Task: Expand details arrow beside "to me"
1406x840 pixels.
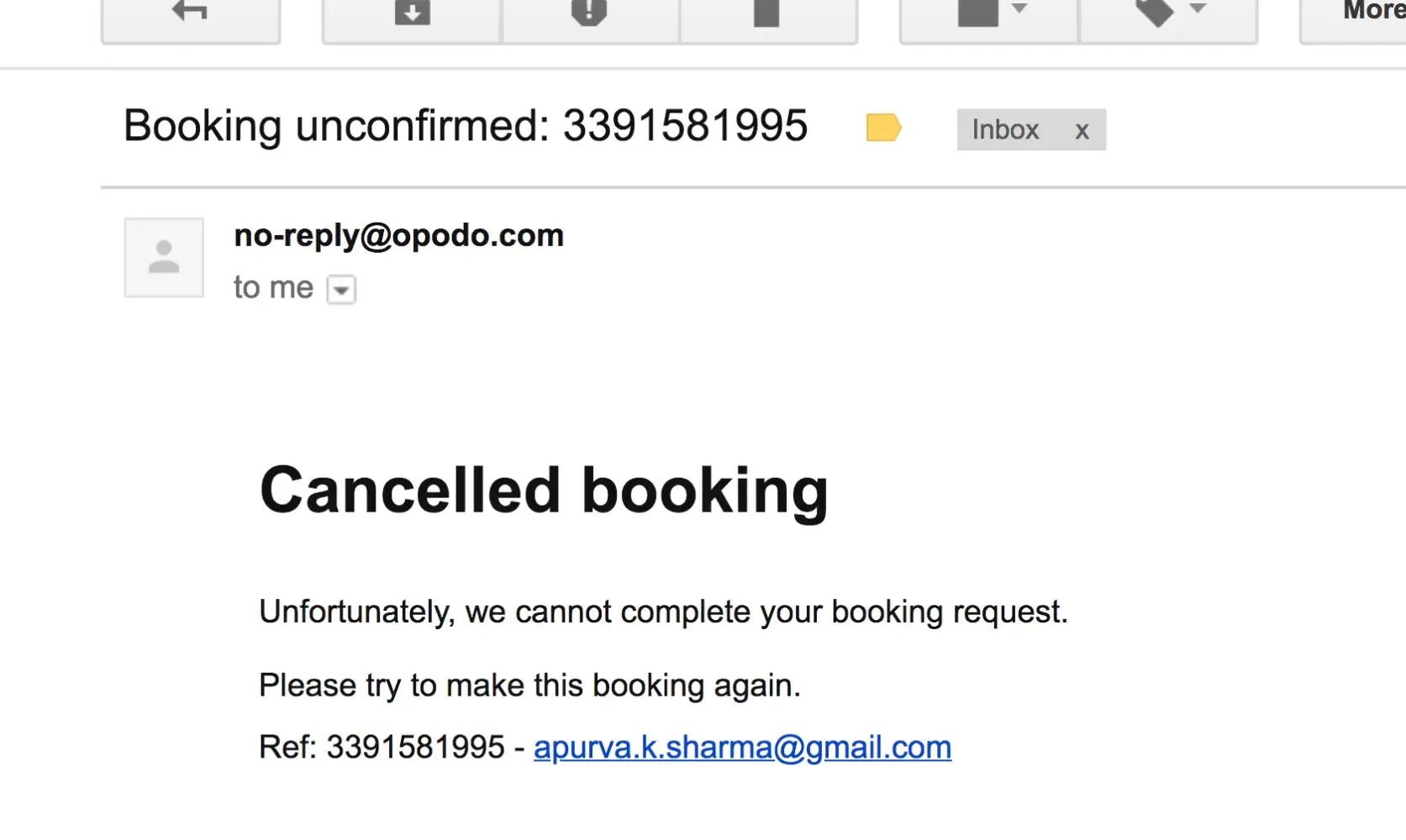Action: [341, 290]
